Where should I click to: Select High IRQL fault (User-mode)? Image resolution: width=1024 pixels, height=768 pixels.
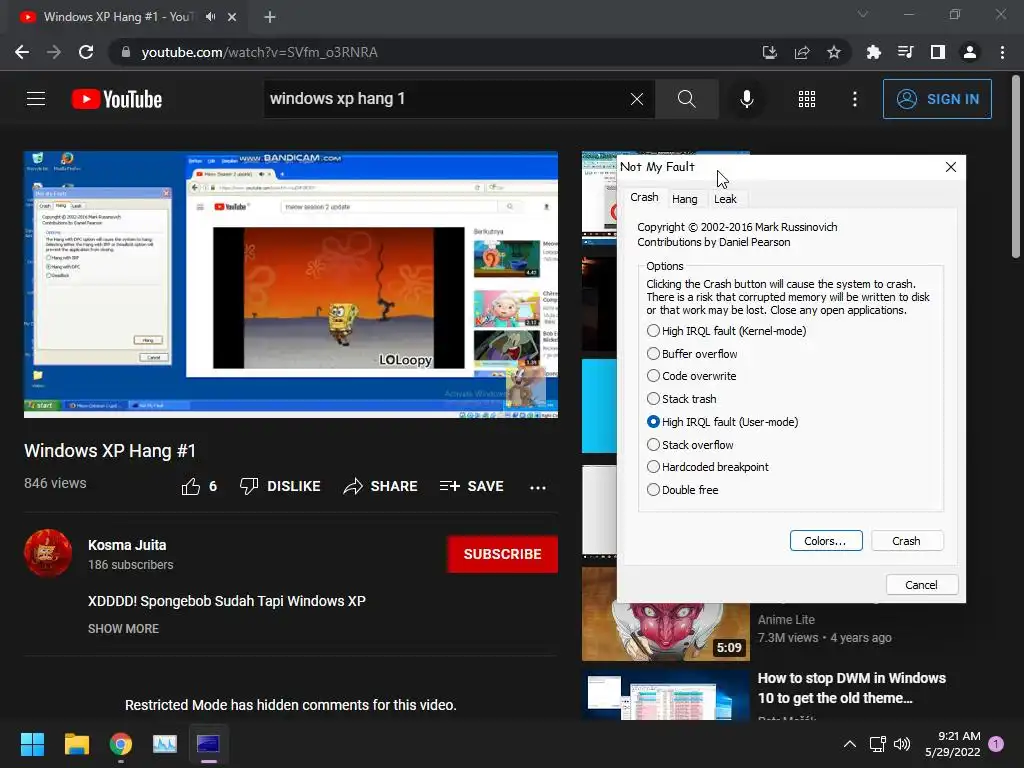722,422
